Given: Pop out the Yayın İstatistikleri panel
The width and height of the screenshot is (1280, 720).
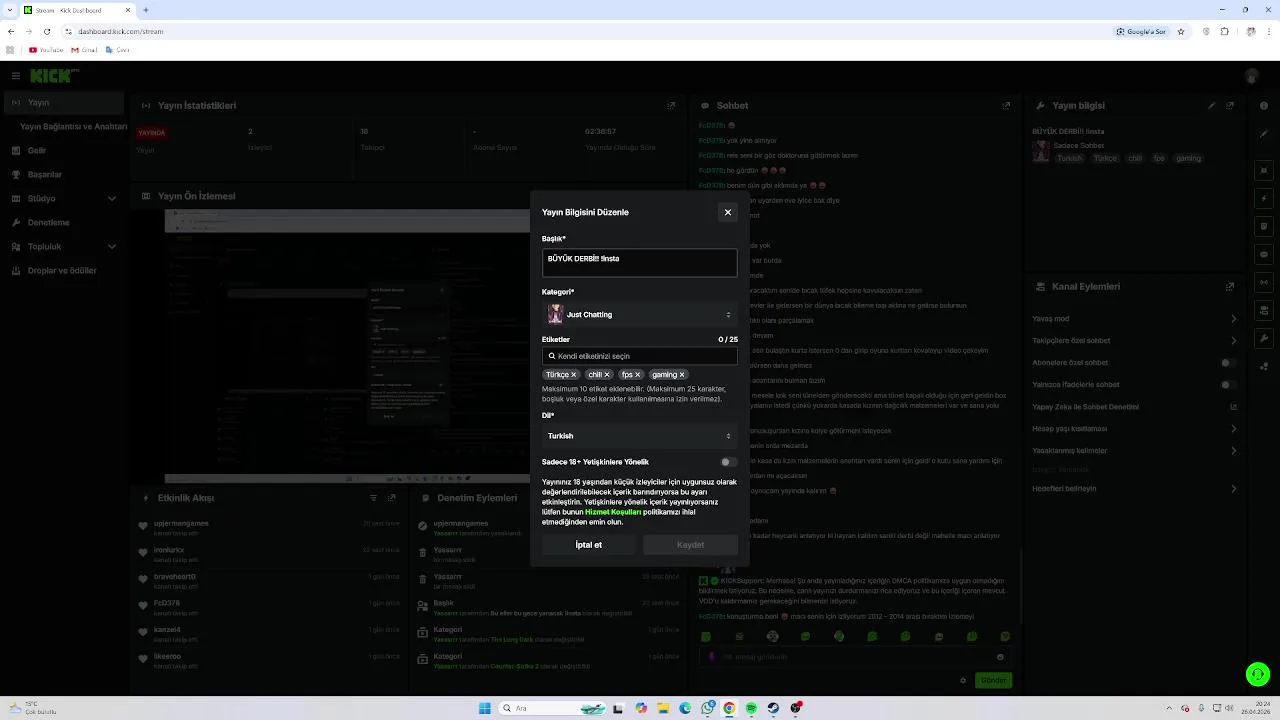Looking at the screenshot, I should pos(672,105).
